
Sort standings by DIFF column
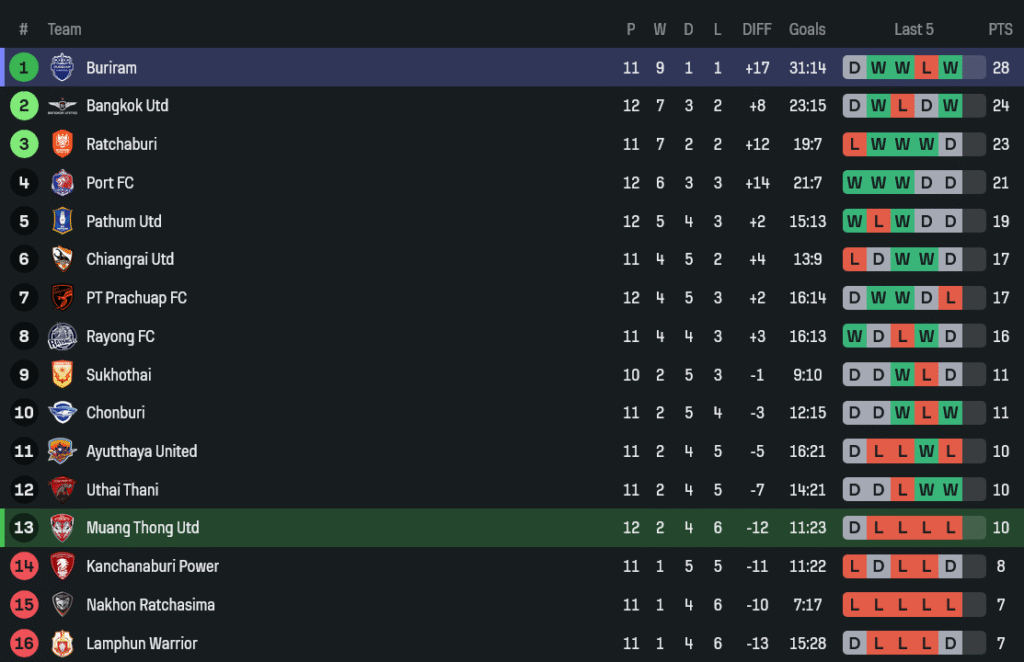tap(757, 29)
